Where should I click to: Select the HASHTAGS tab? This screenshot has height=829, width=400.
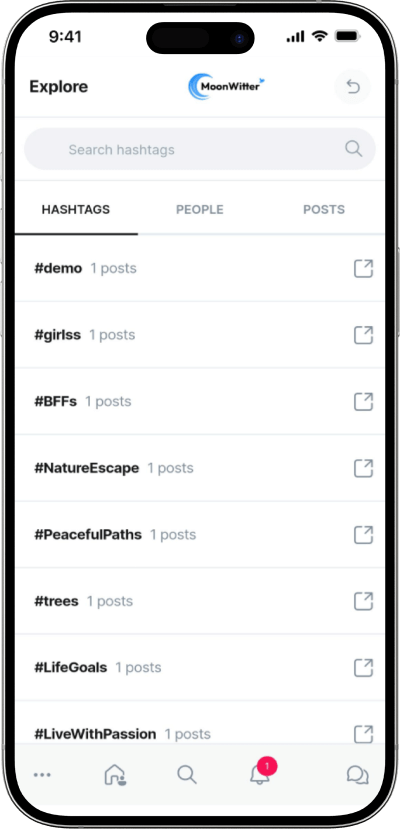(76, 210)
